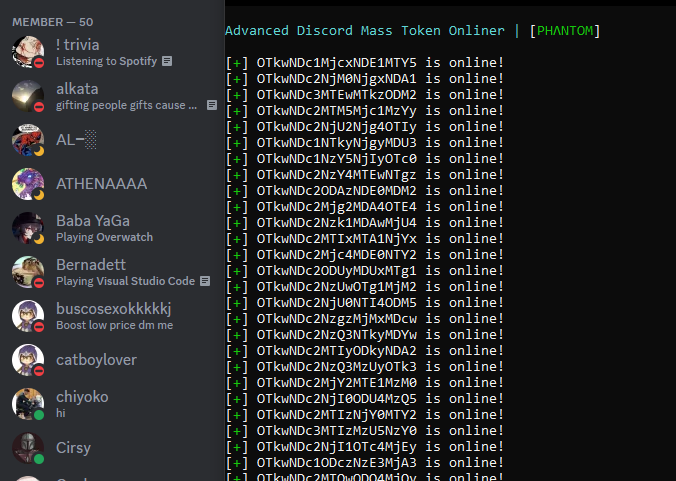Click terminal line OTkwNDc2NjI0ODU4MzQ5
Image resolution: width=676 pixels, height=481 pixels.
365,398
